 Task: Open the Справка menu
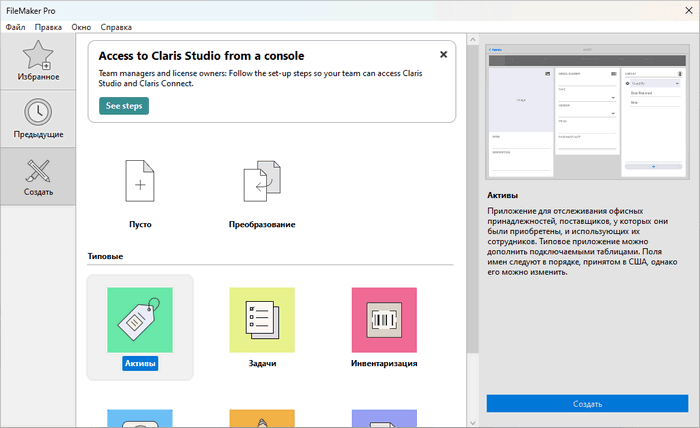click(x=116, y=27)
